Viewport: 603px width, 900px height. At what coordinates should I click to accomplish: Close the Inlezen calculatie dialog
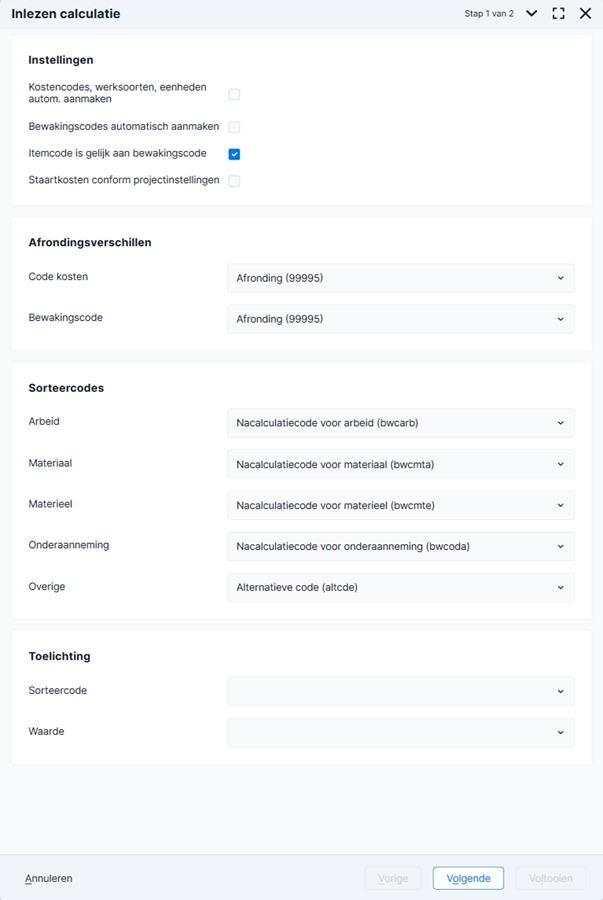(585, 13)
